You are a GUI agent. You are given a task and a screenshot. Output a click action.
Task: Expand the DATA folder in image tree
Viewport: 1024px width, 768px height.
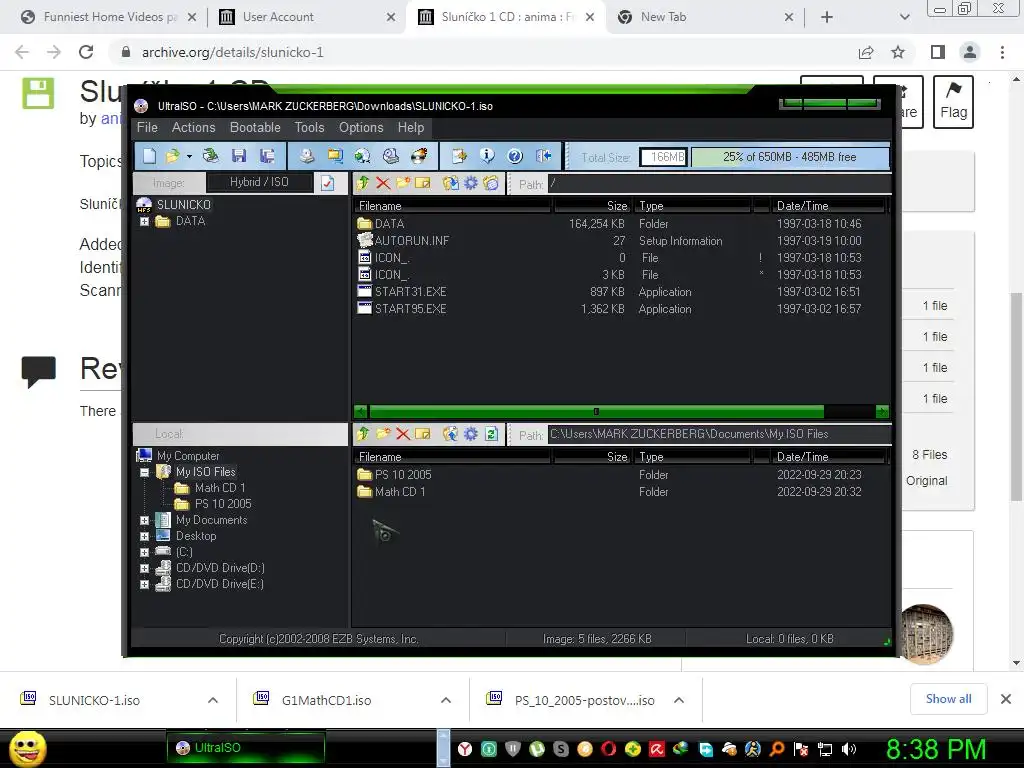tap(144, 221)
